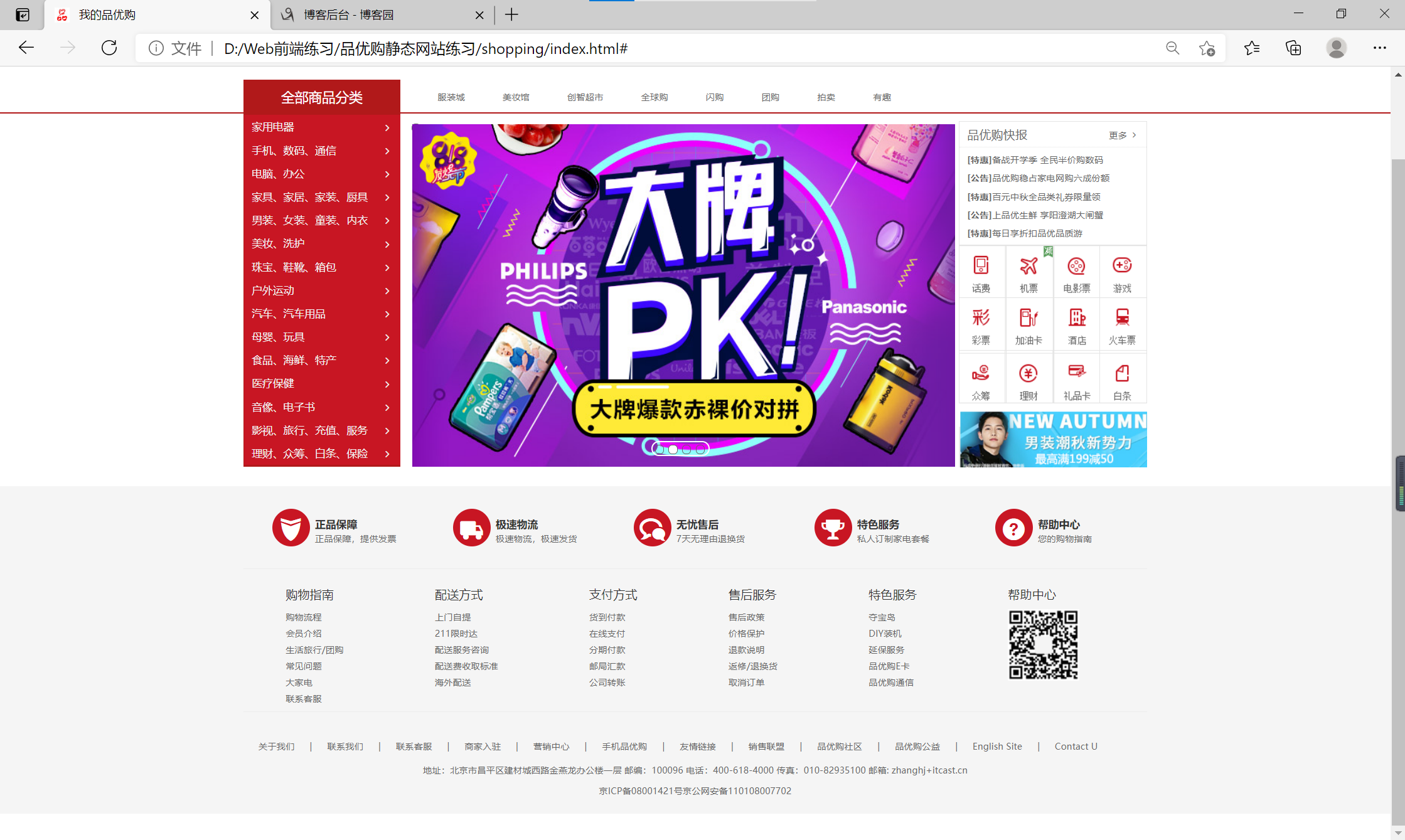This screenshot has width=1405, height=840.
Task: Open the 火车票 train ticket icon
Action: [x=1122, y=318]
